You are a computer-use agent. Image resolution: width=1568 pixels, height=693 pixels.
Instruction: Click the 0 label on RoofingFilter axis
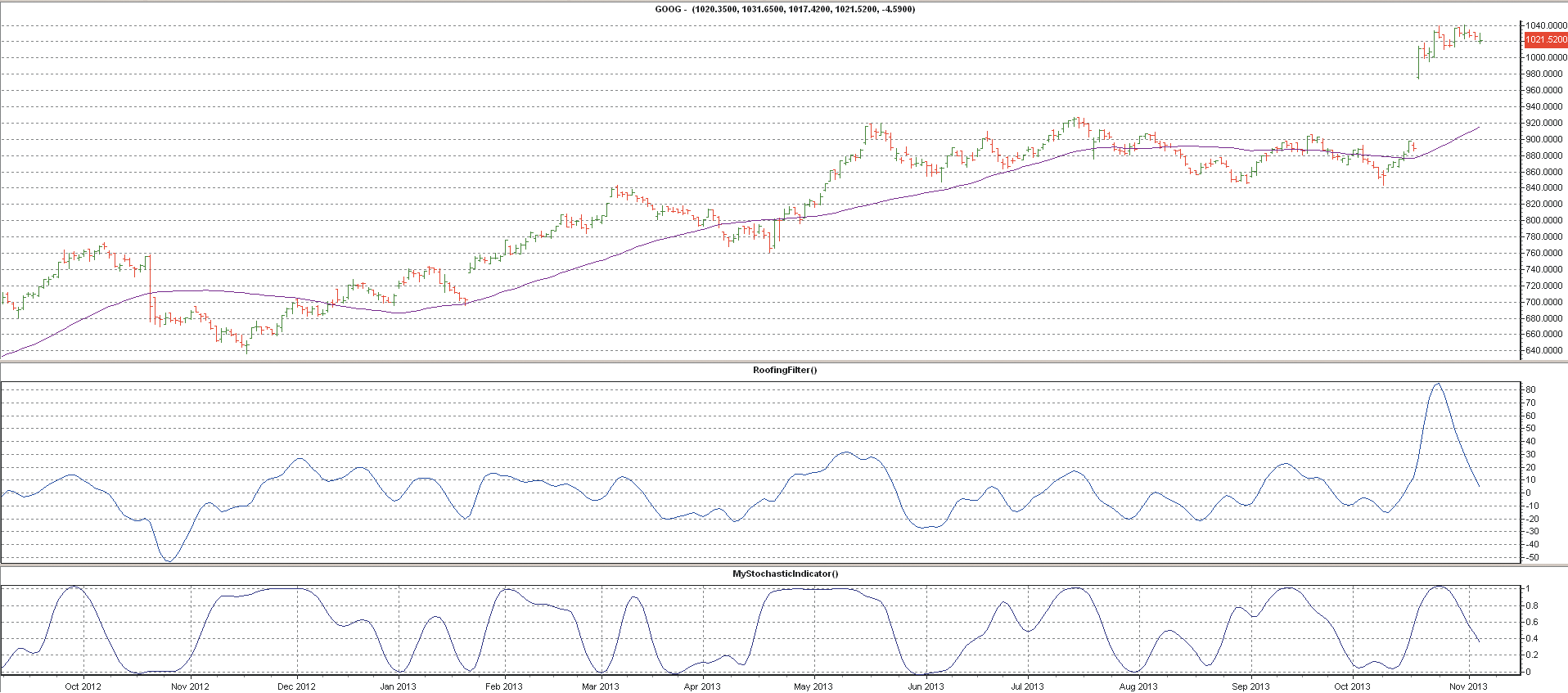pos(1528,493)
